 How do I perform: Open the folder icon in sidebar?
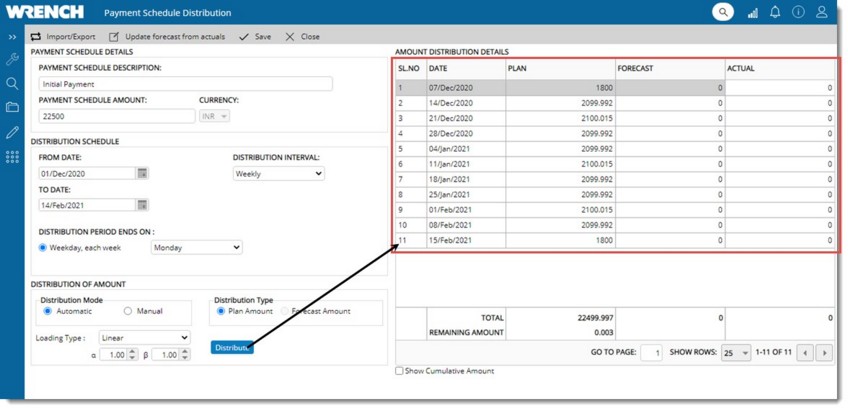12,107
